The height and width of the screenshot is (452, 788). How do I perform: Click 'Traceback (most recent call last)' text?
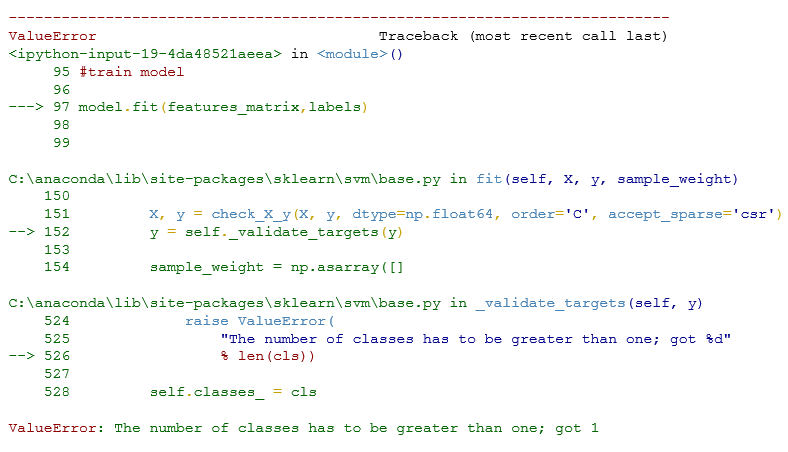pyautogui.click(x=523, y=36)
